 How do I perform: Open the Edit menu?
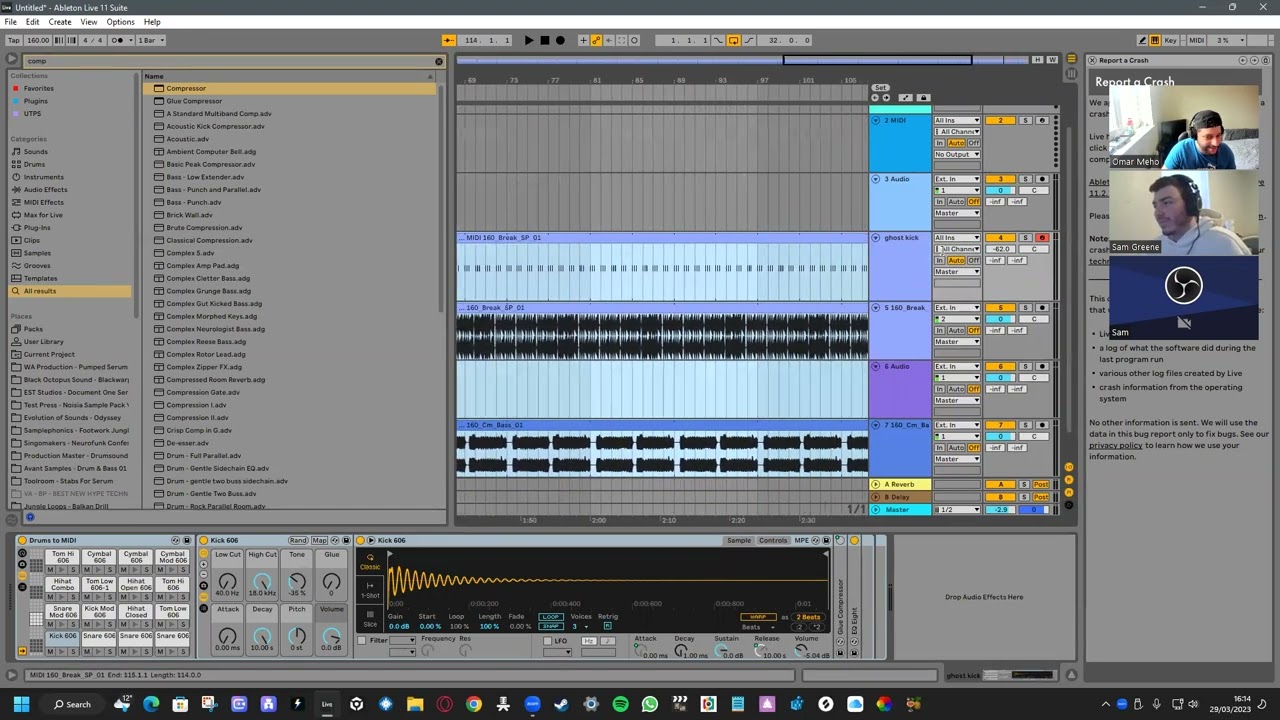[x=32, y=22]
